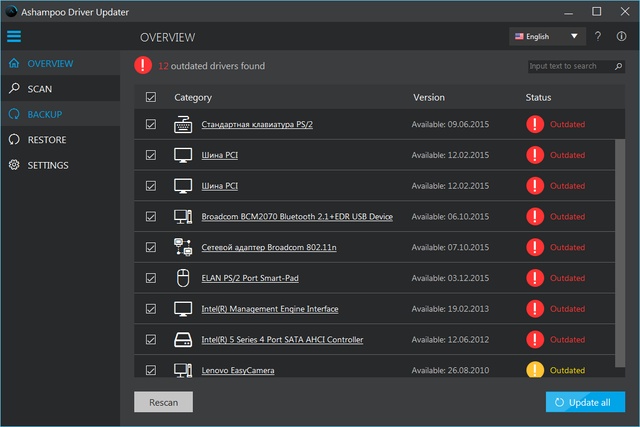This screenshot has width=640, height=427.
Task: Click red outdated alert icon for Intel Management Engine
Action: [x=536, y=309]
